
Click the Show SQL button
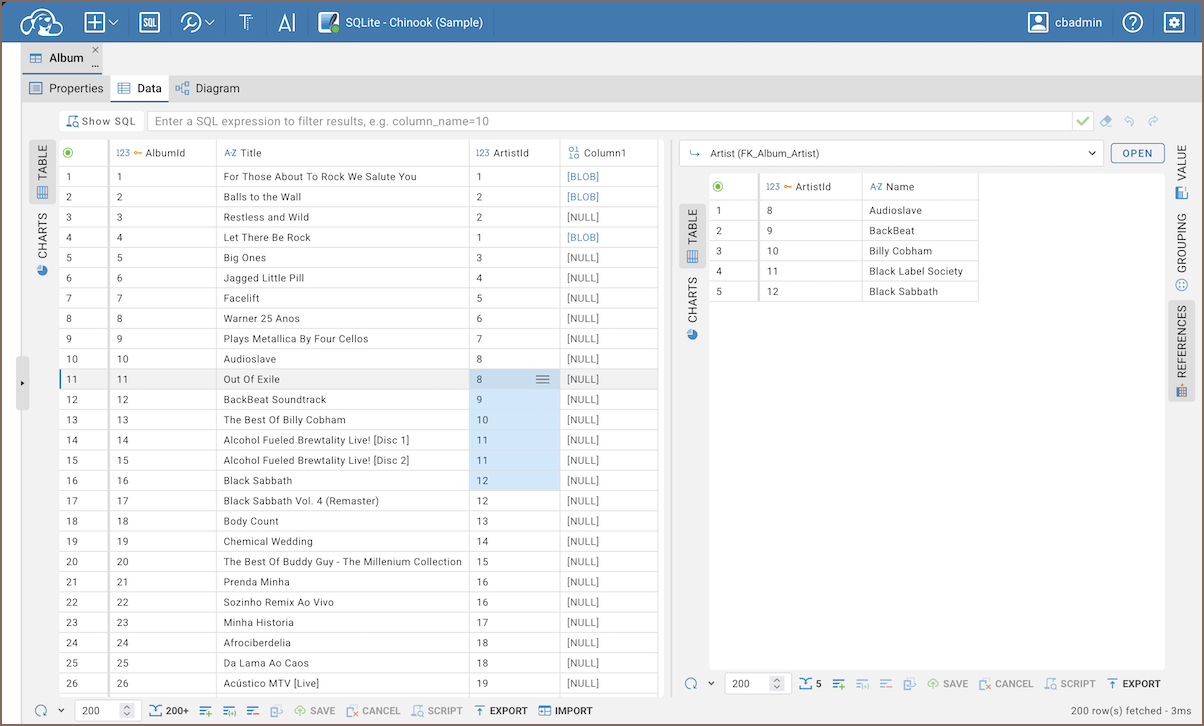click(x=101, y=121)
